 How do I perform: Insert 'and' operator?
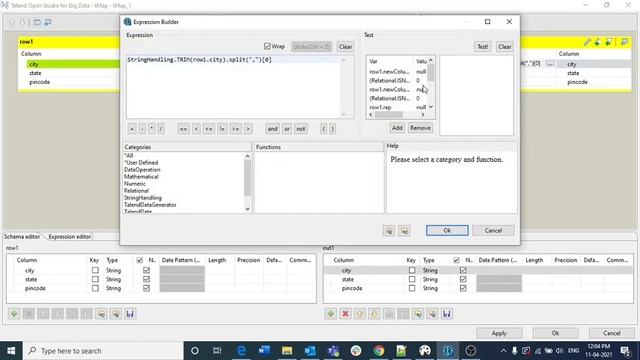point(272,129)
